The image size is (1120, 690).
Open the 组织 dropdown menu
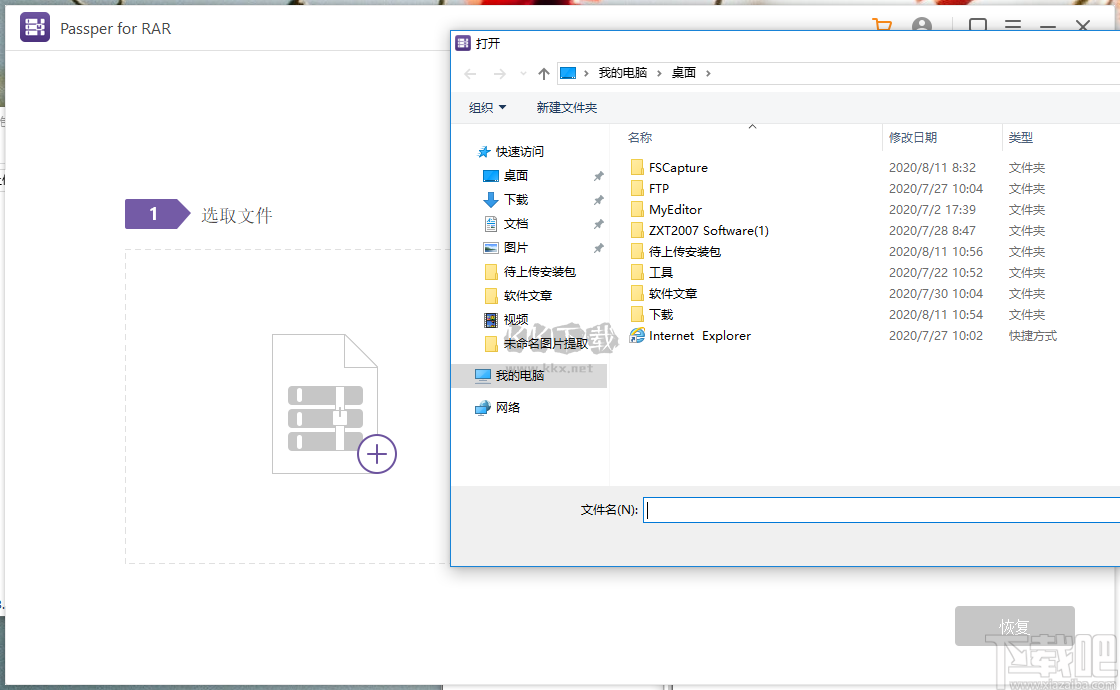coord(487,106)
